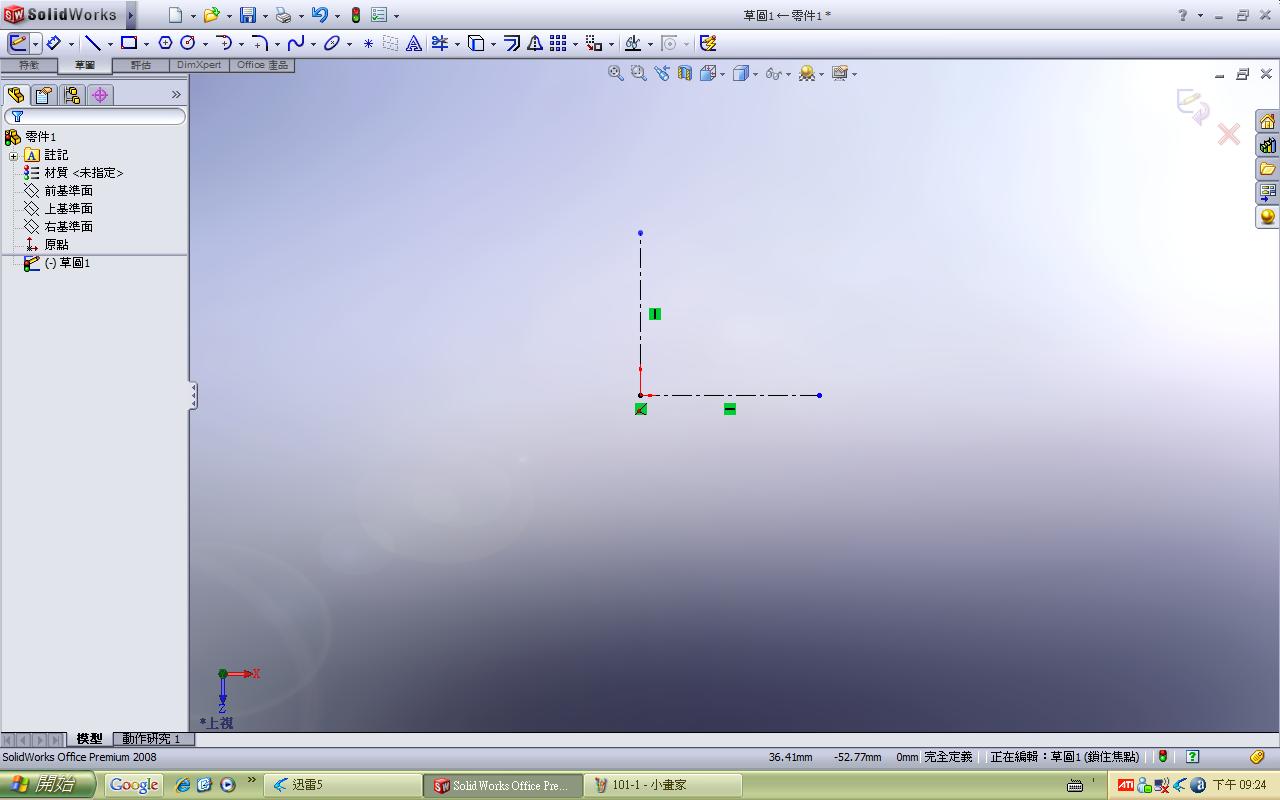Image resolution: width=1280 pixels, height=800 pixels.
Task: Select the sketch Text tool
Action: (x=414, y=43)
